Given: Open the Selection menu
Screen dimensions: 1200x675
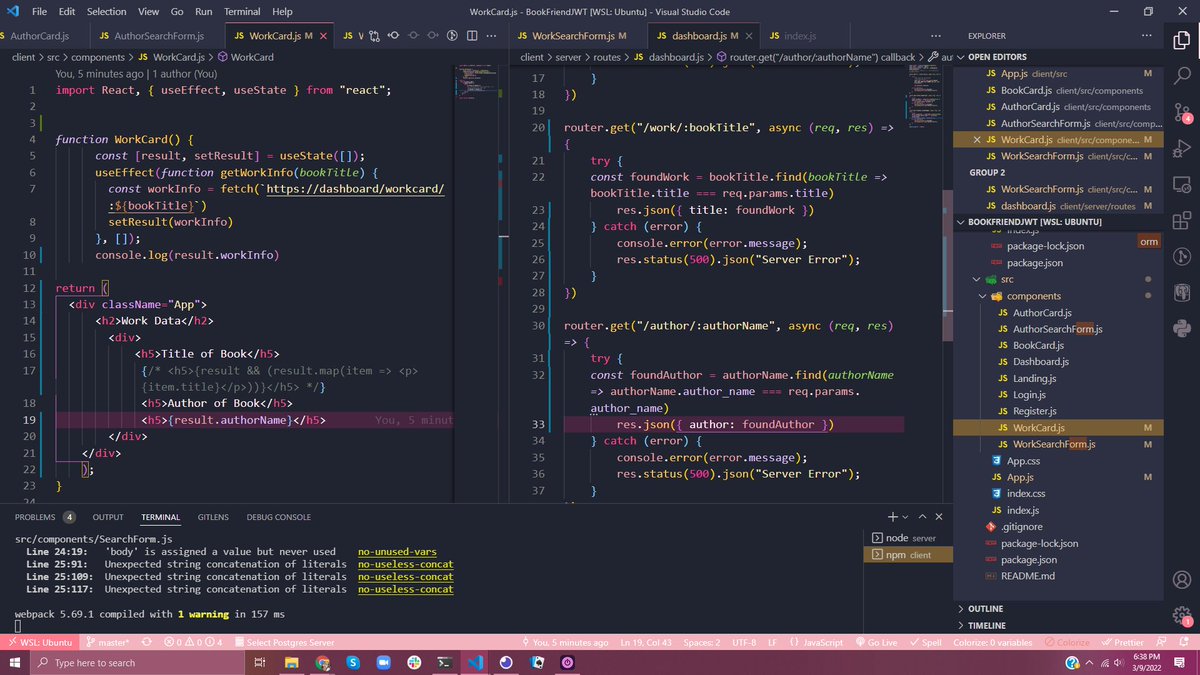Looking at the screenshot, I should (x=106, y=11).
